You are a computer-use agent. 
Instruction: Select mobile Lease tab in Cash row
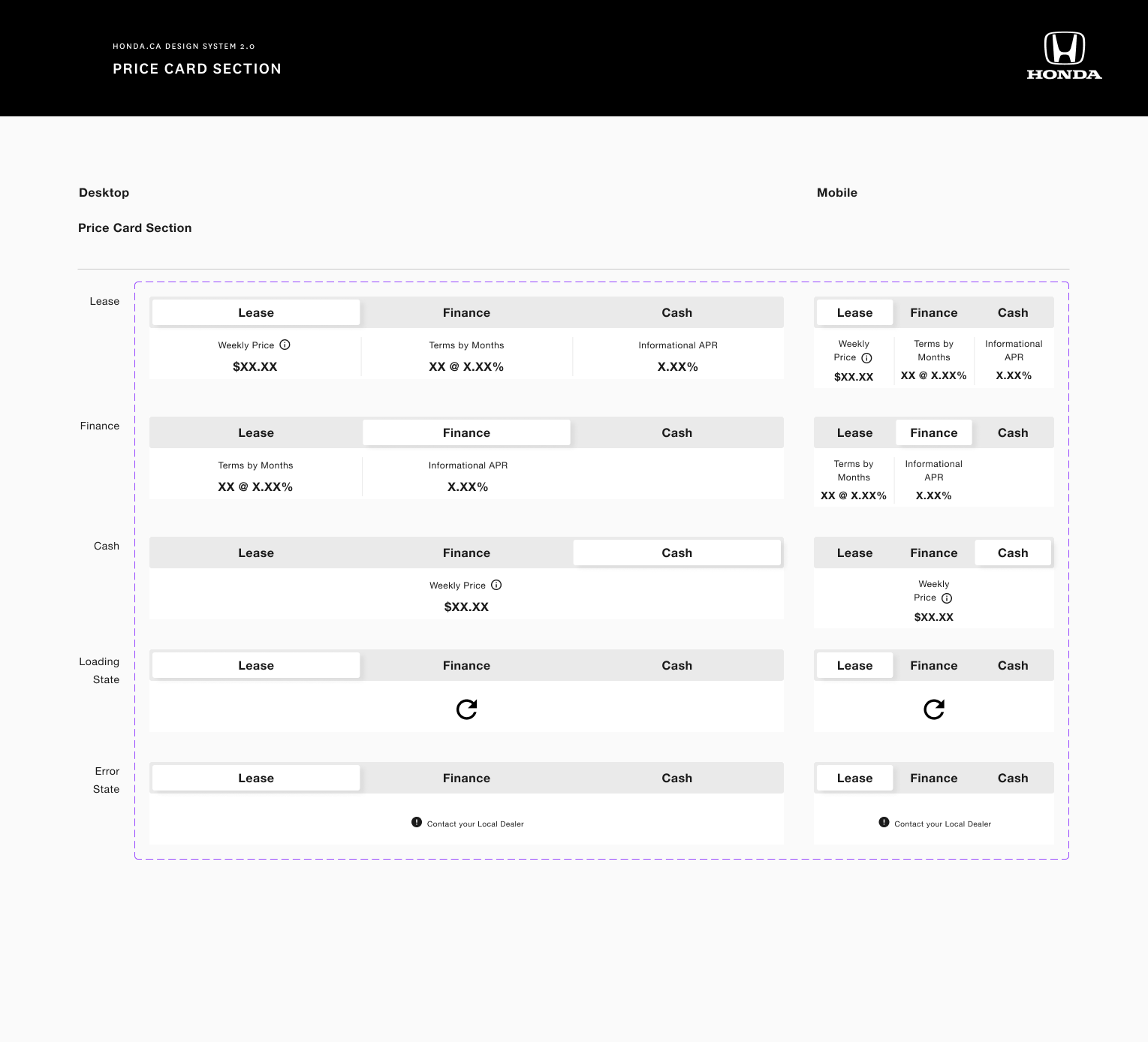[854, 553]
